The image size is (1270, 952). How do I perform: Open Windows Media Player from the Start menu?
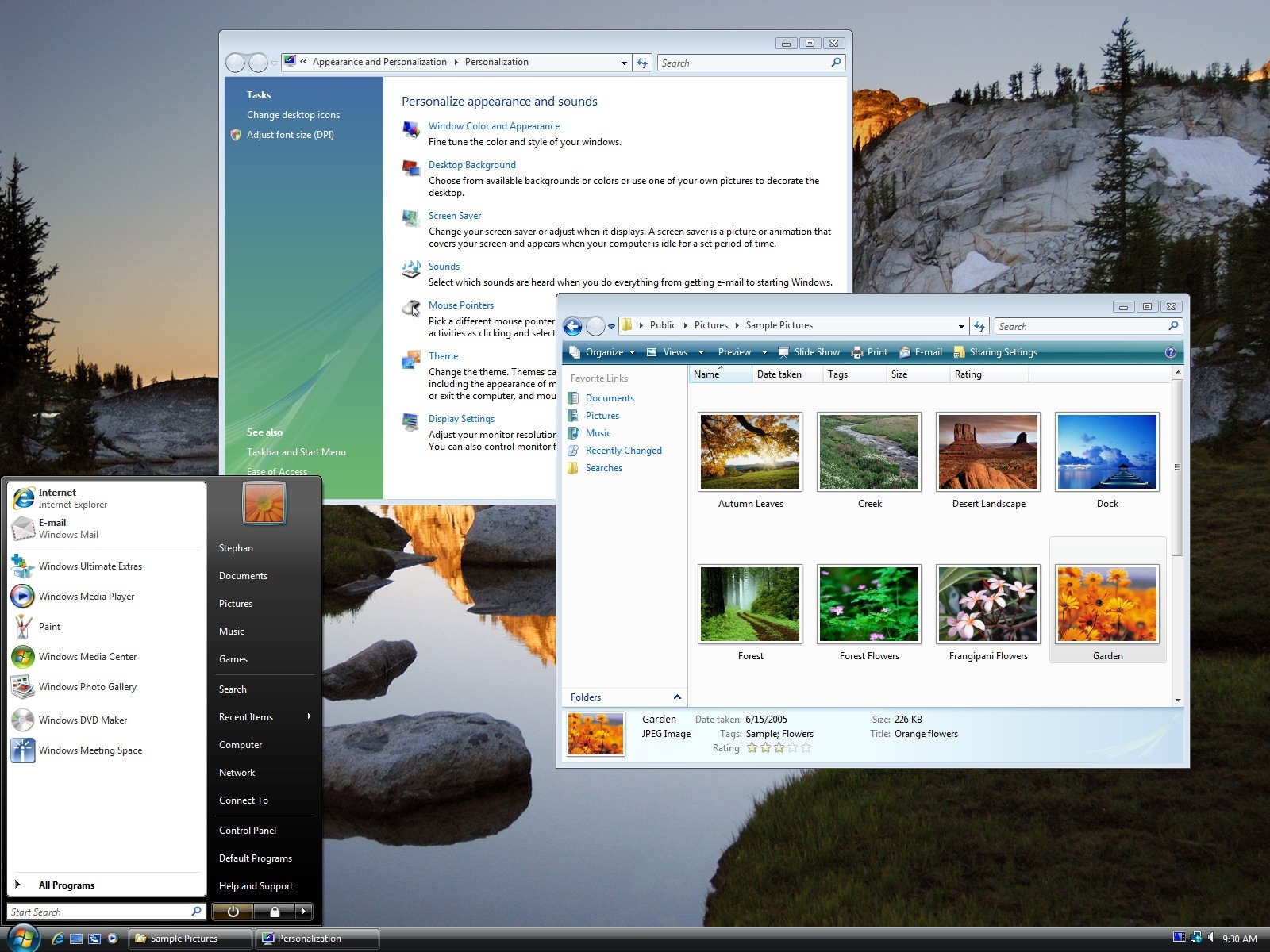85,596
